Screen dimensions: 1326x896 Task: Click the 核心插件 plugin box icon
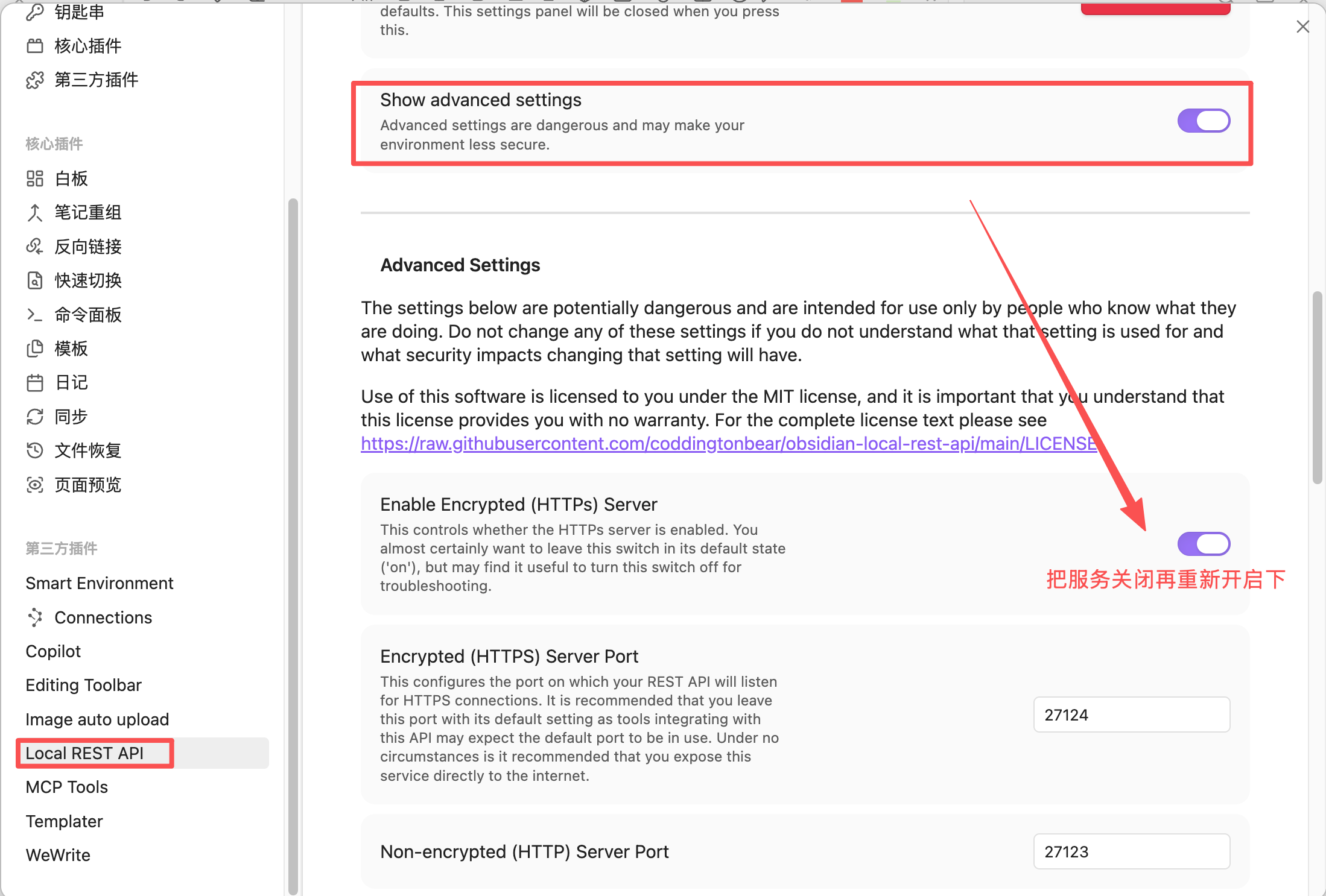[x=35, y=46]
